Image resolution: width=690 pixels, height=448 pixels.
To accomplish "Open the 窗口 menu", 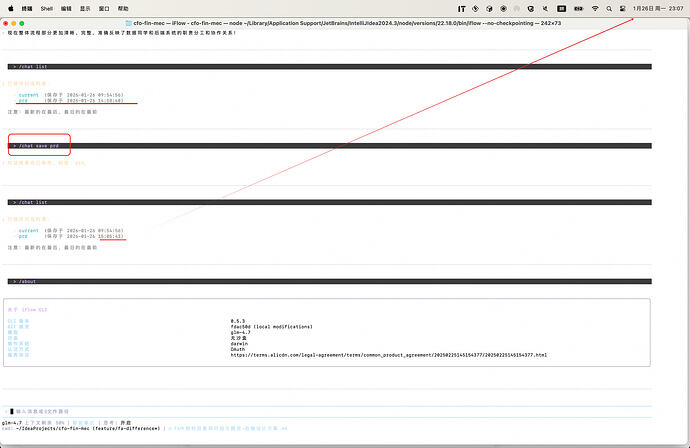I will [104, 8].
